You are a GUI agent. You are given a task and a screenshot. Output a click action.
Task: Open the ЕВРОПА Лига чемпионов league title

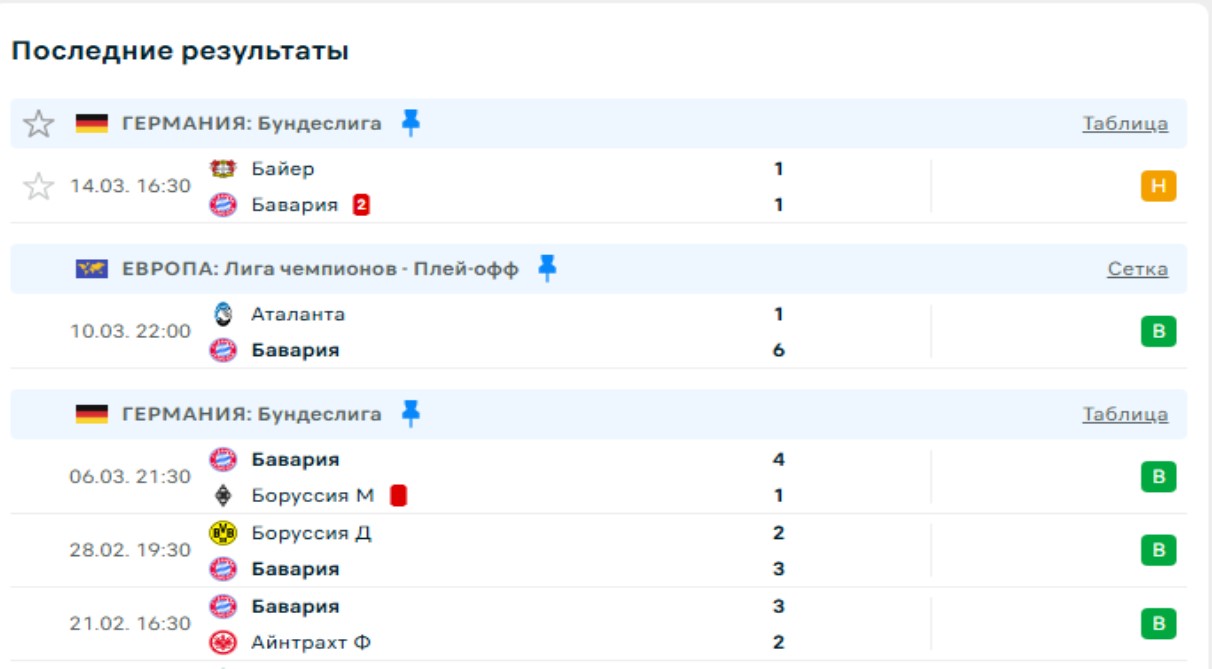point(320,269)
